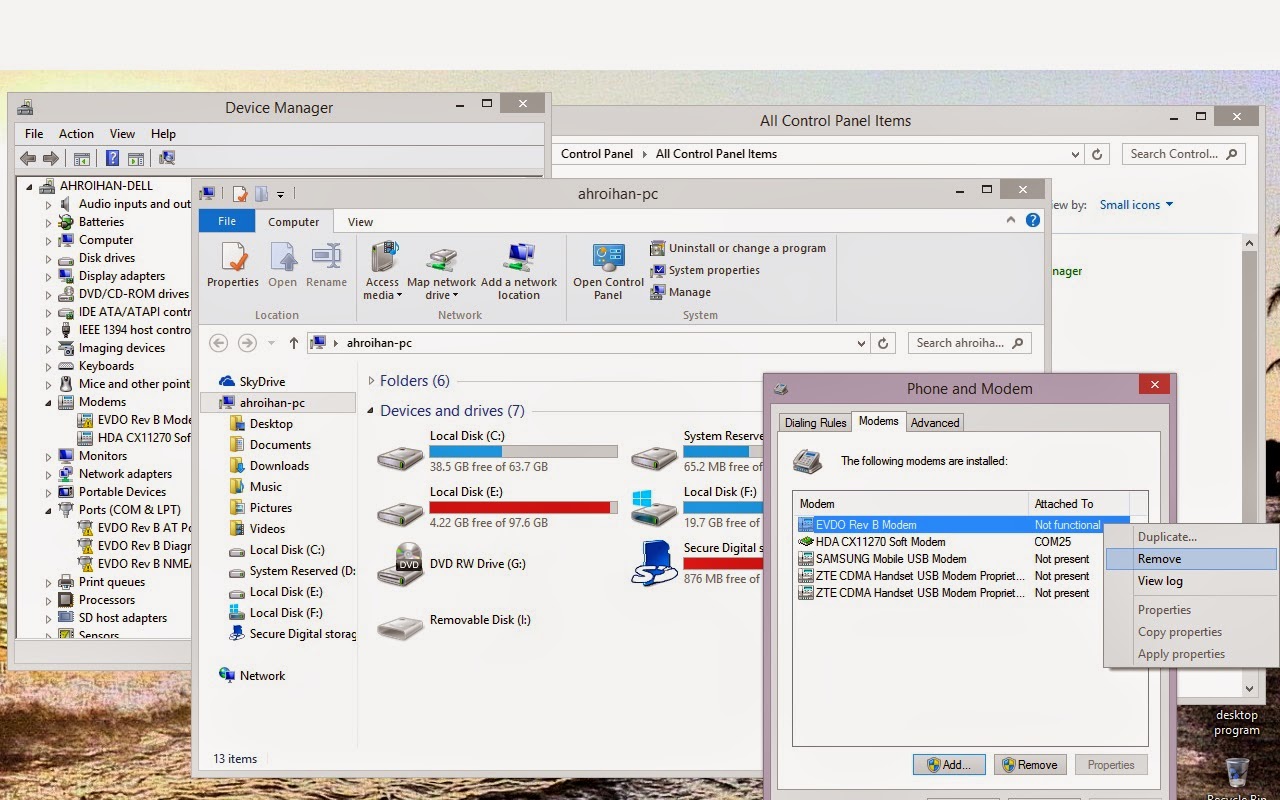This screenshot has width=1280, height=800.
Task: Expand Network adapters in Device Manager
Action: coord(48,474)
